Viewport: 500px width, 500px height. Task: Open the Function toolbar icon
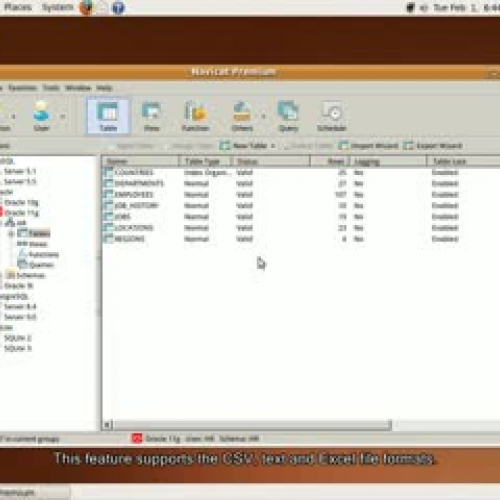point(195,117)
